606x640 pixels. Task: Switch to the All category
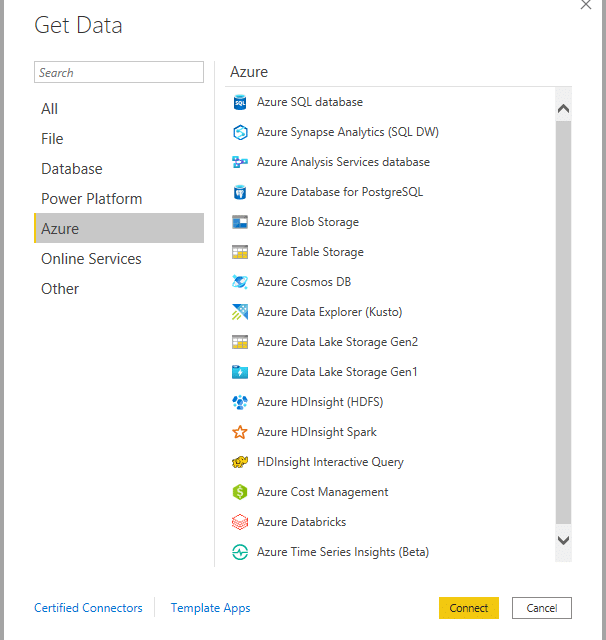pos(50,109)
